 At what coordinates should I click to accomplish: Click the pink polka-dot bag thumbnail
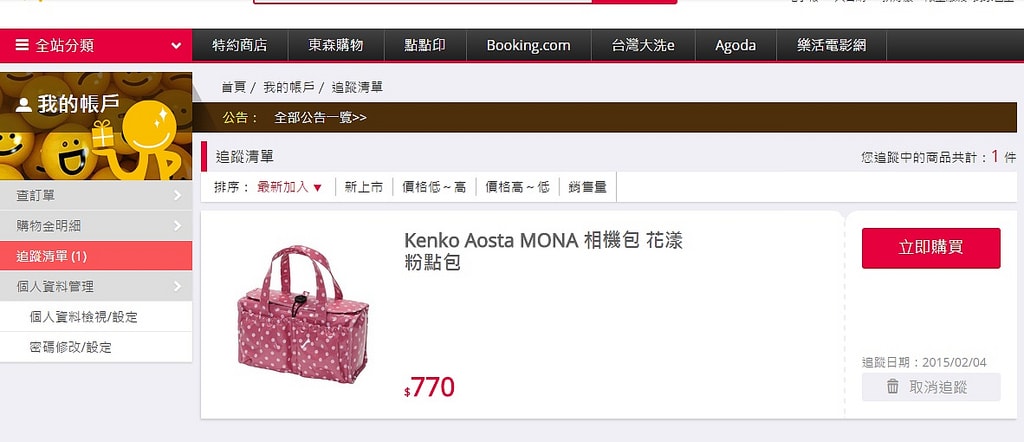pyautogui.click(x=302, y=314)
